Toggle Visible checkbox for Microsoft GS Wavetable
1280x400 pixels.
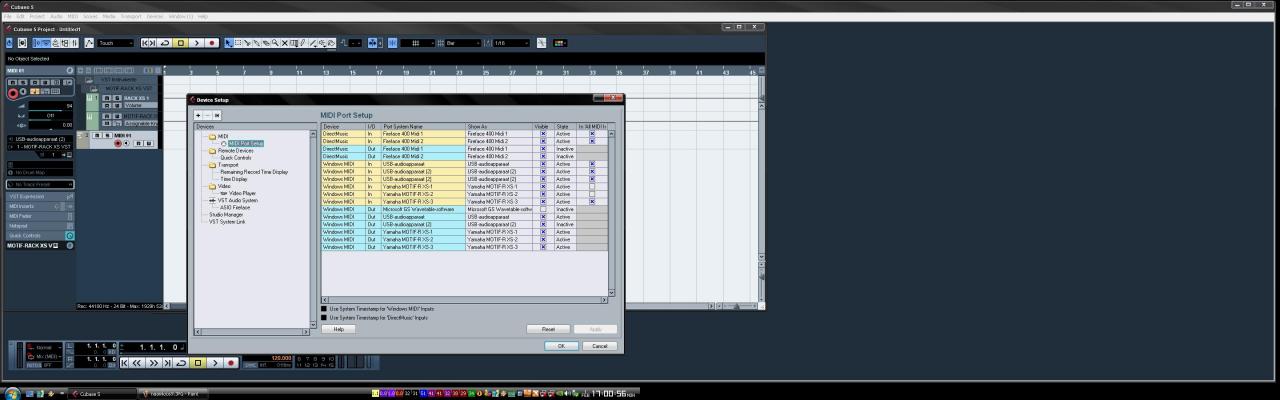[543, 209]
